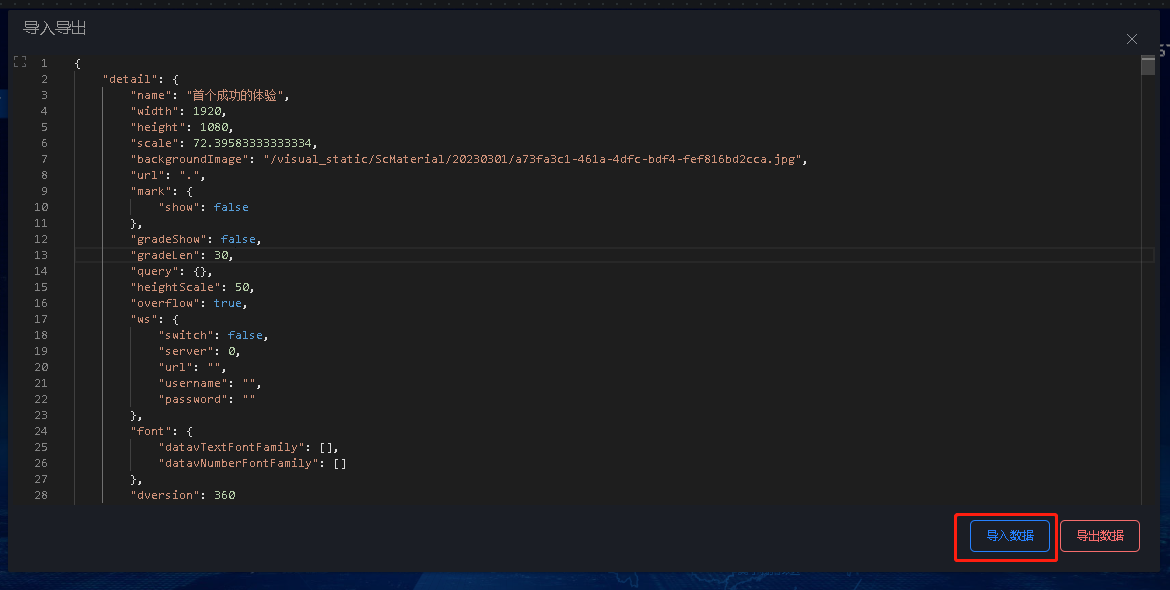
Task: Toggle fullscreen mode for the code editor
Action: 20,62
